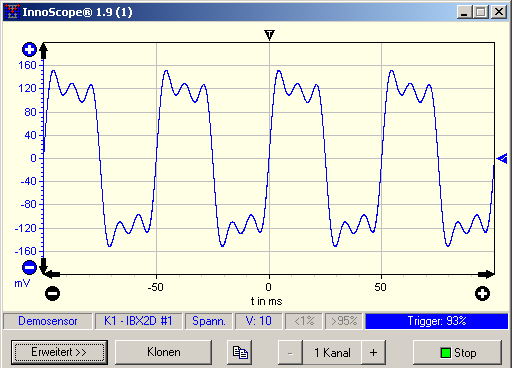
Task: Select the V: 10 range field
Action: [x=258, y=321]
